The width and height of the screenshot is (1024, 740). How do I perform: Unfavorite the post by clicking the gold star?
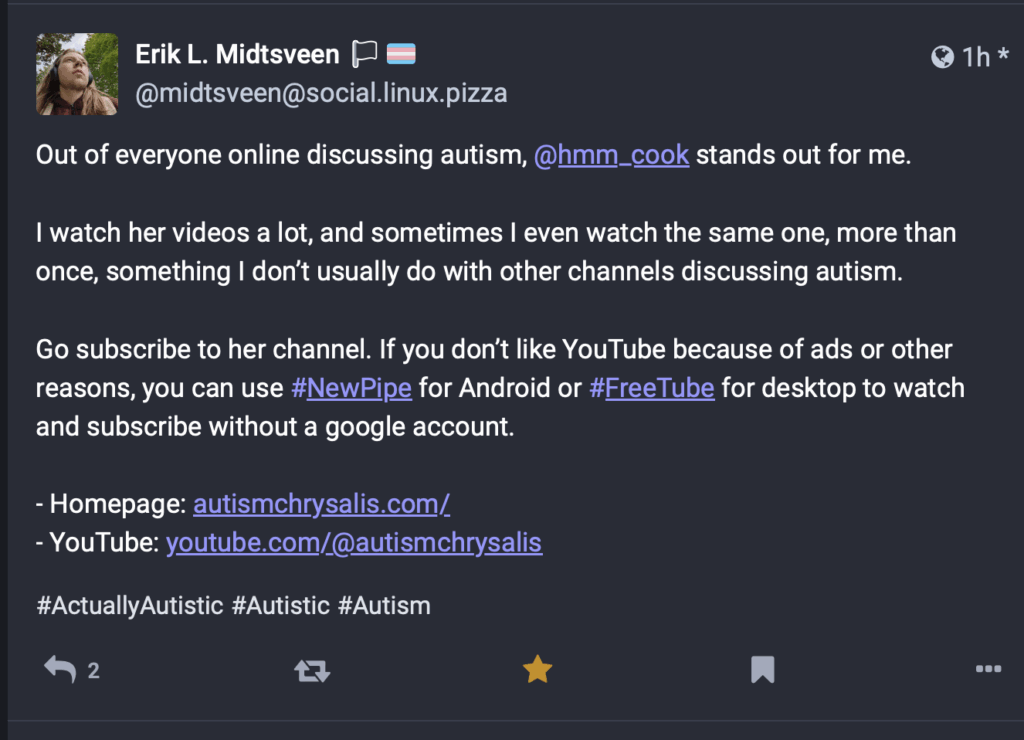click(x=537, y=669)
